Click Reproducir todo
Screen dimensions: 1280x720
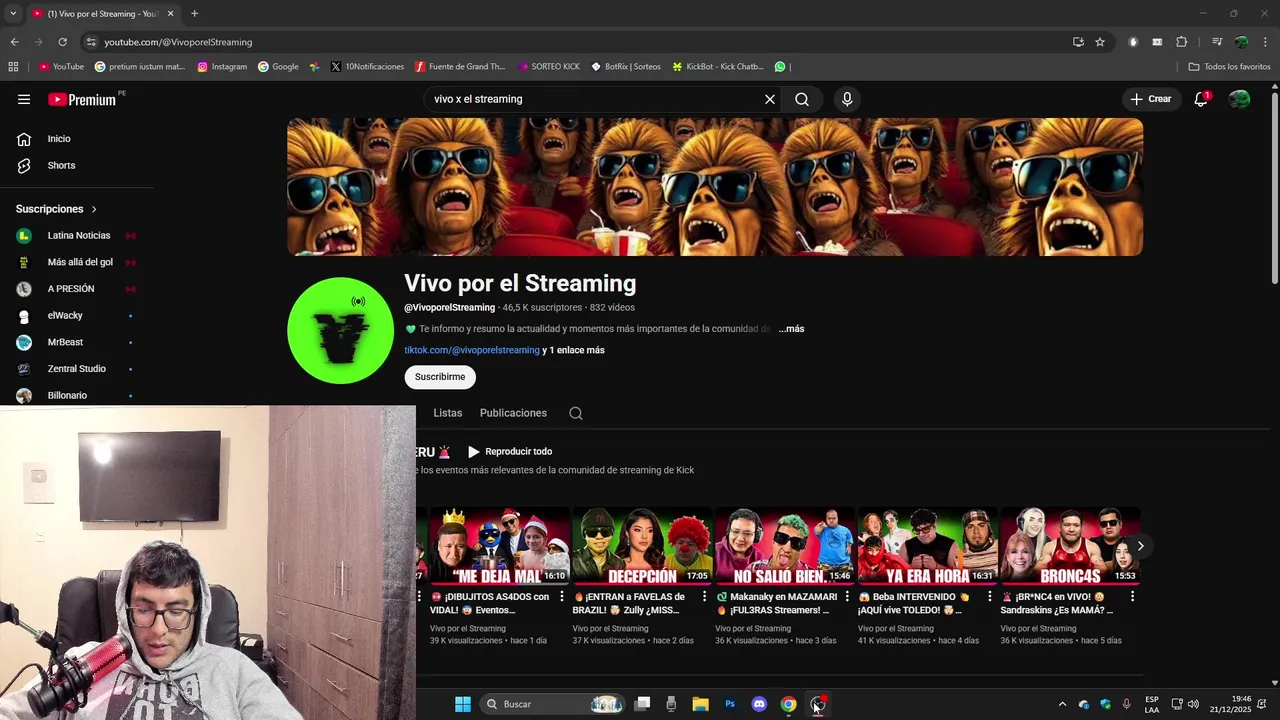click(509, 452)
